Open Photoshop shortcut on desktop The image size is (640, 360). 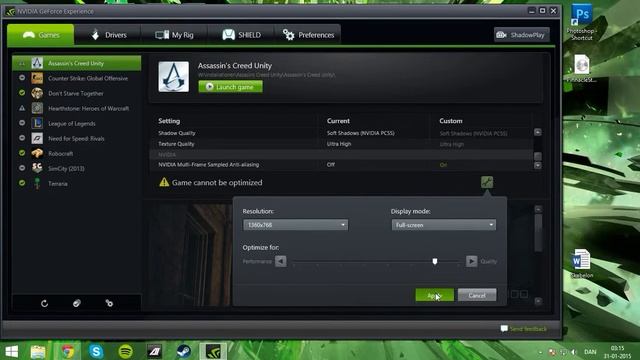click(582, 22)
